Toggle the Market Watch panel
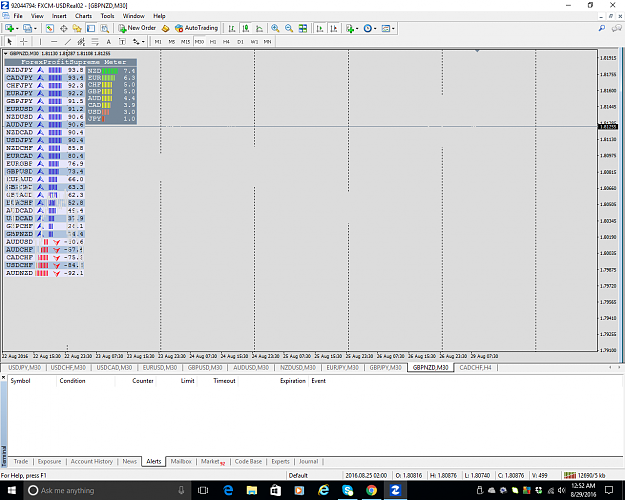Image resolution: width=625 pixels, height=500 pixels. coord(49,28)
